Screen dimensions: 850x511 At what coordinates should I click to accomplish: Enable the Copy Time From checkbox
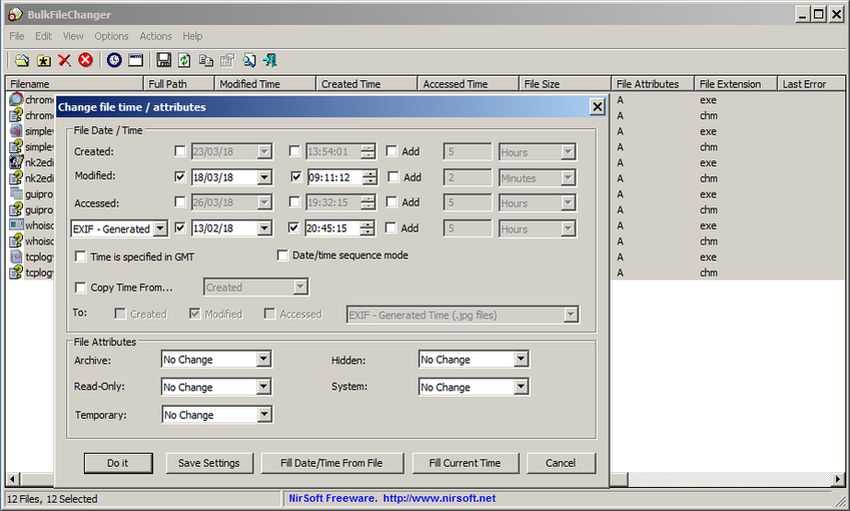80,287
